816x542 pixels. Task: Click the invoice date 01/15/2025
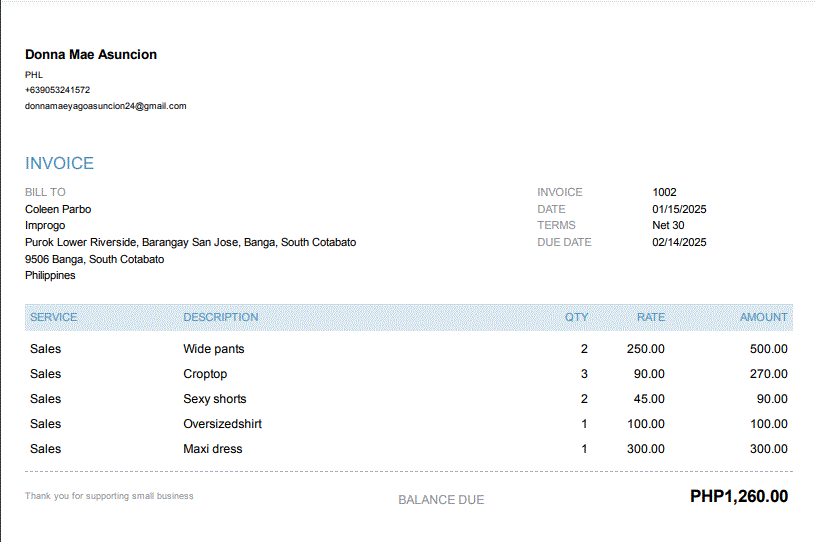tap(680, 209)
